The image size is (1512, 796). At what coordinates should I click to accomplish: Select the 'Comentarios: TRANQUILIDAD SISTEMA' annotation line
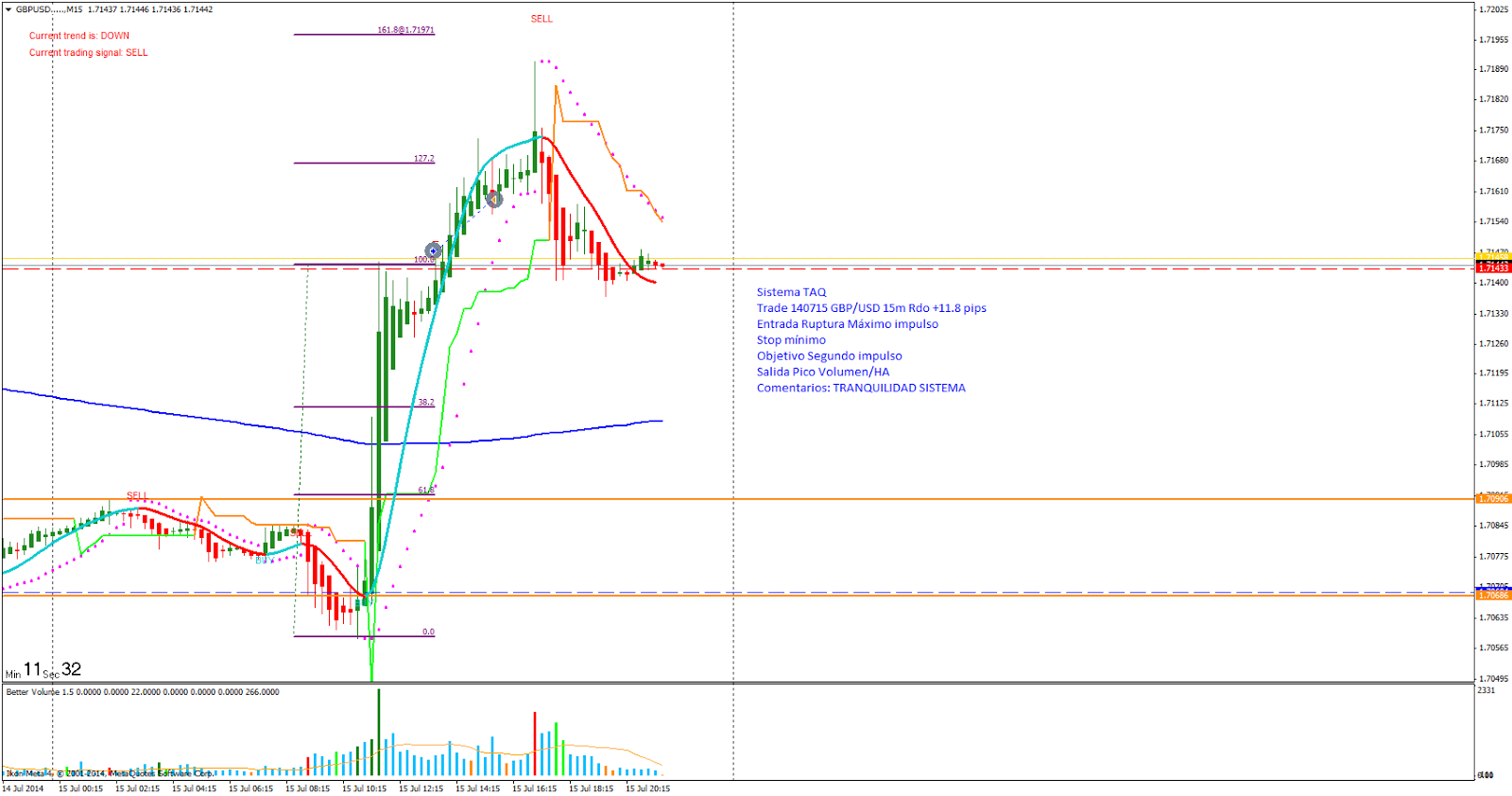tap(861, 388)
